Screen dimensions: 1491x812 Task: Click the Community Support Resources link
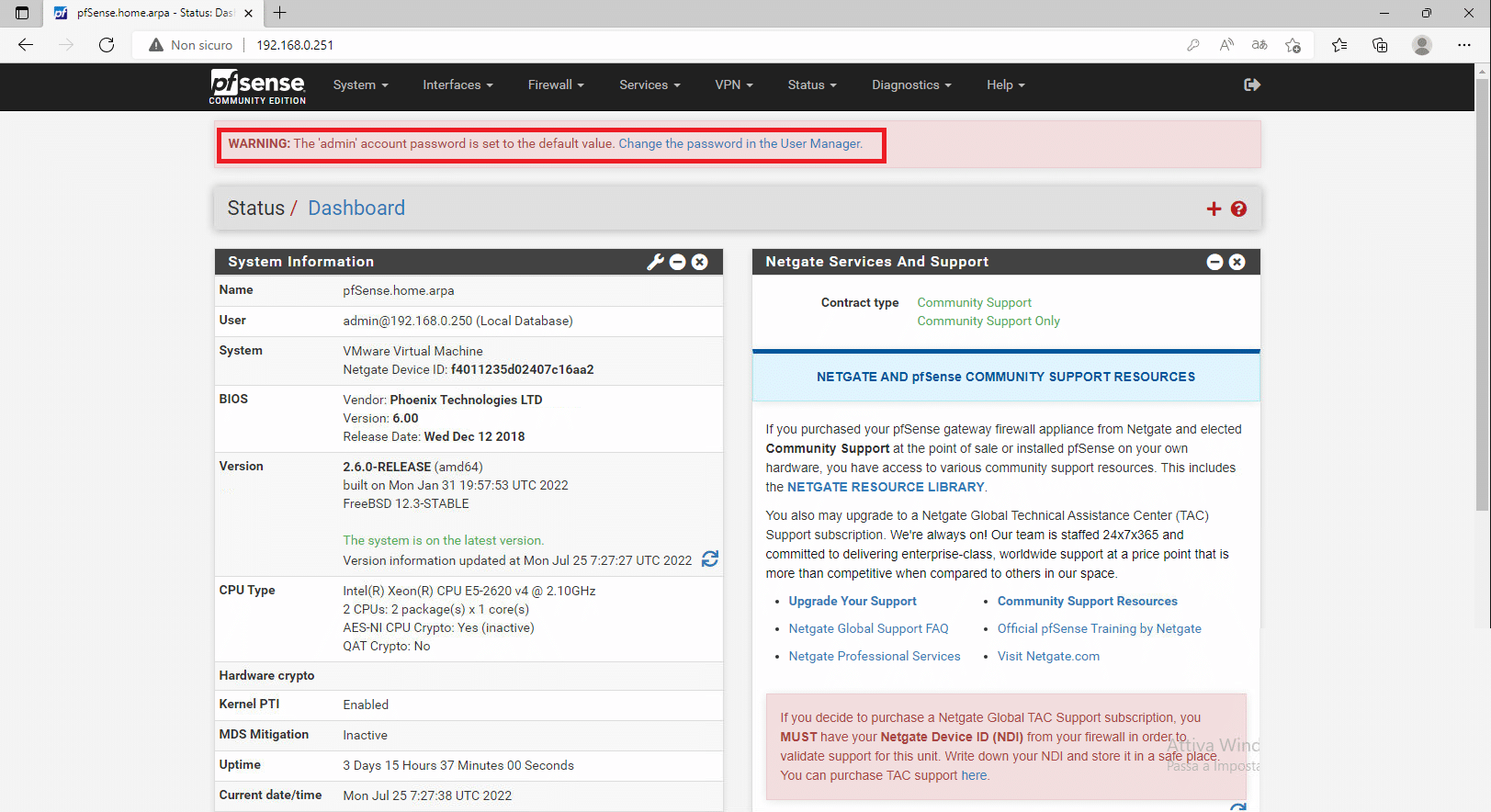(x=1088, y=601)
